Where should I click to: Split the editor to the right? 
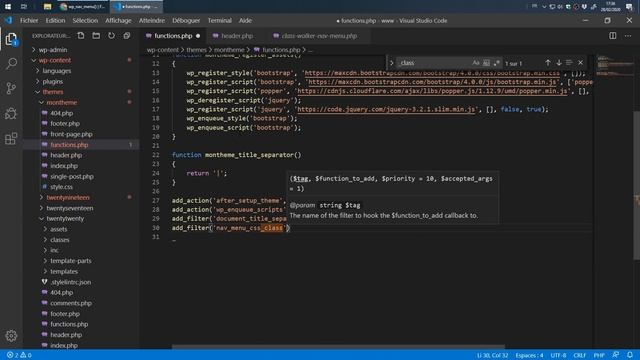(x=613, y=36)
